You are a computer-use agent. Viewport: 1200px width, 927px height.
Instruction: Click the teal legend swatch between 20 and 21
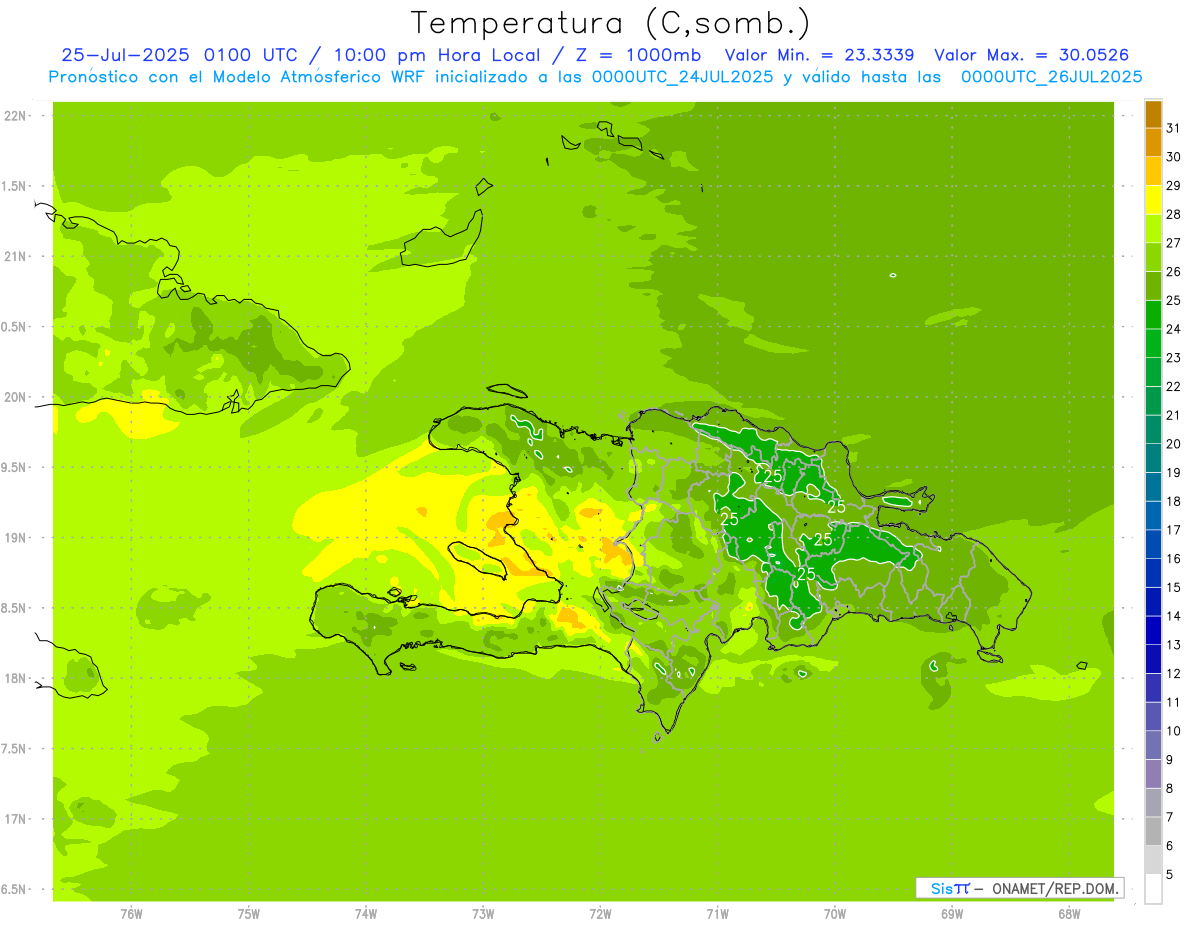(1153, 430)
